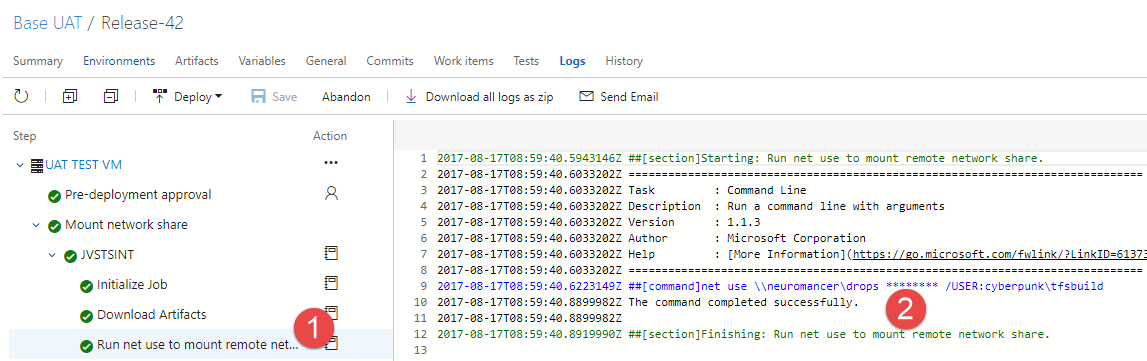Click the Expand all steps icon
The width and height of the screenshot is (1147, 361).
[69, 96]
